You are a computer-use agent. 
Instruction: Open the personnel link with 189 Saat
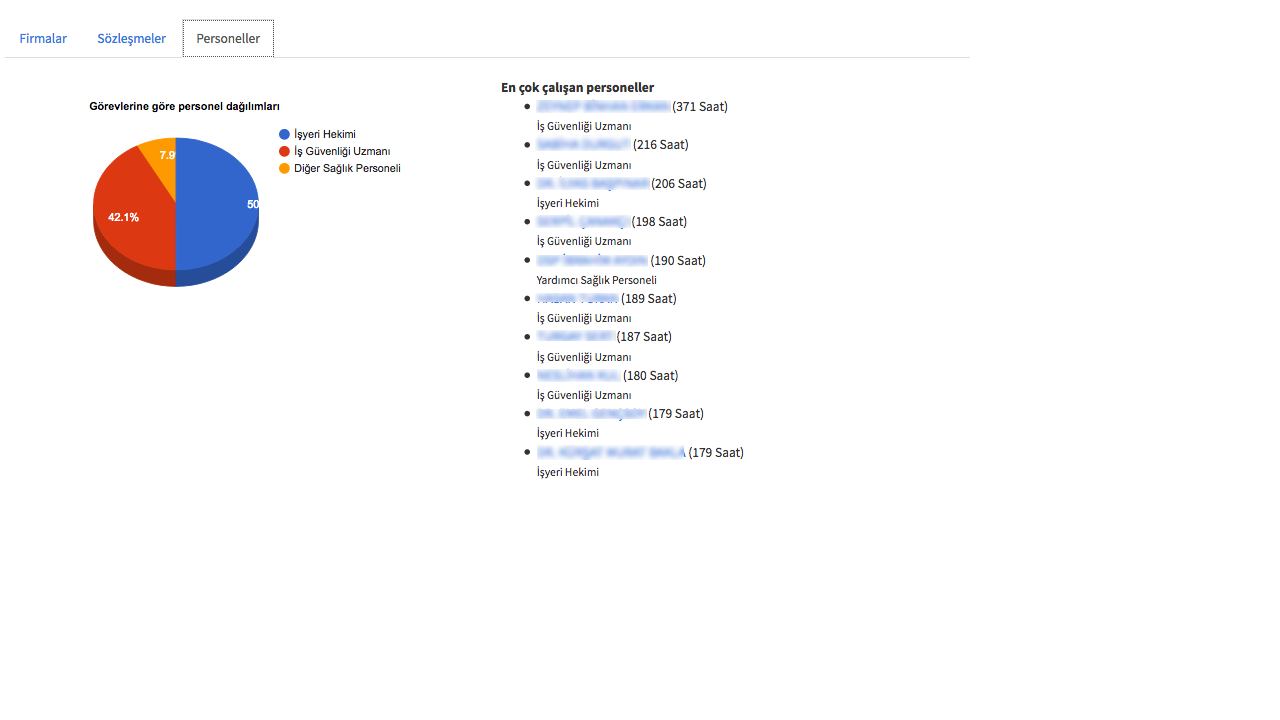point(577,299)
